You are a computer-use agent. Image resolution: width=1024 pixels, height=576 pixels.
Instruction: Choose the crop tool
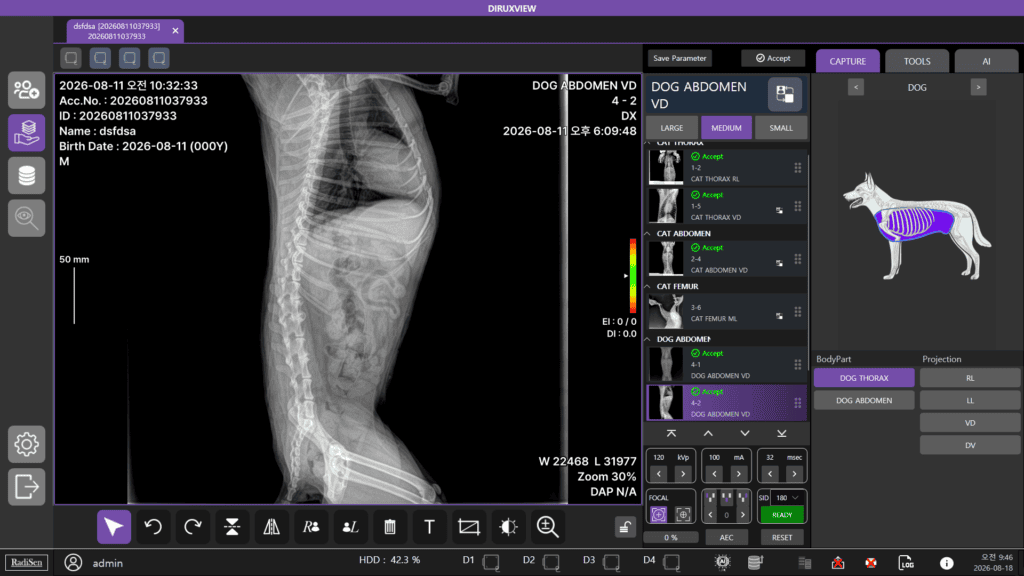coord(469,527)
